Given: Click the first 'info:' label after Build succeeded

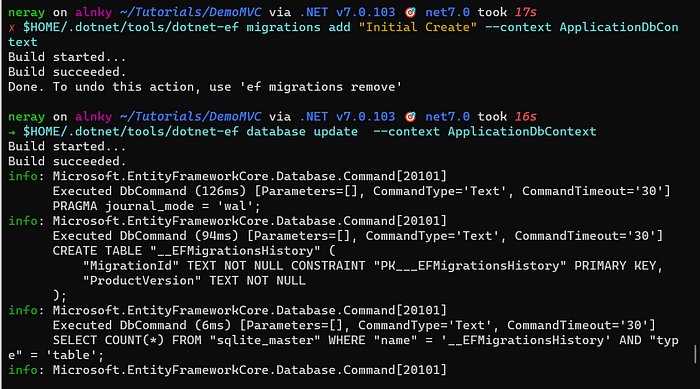Looking at the screenshot, I should 26,176.
